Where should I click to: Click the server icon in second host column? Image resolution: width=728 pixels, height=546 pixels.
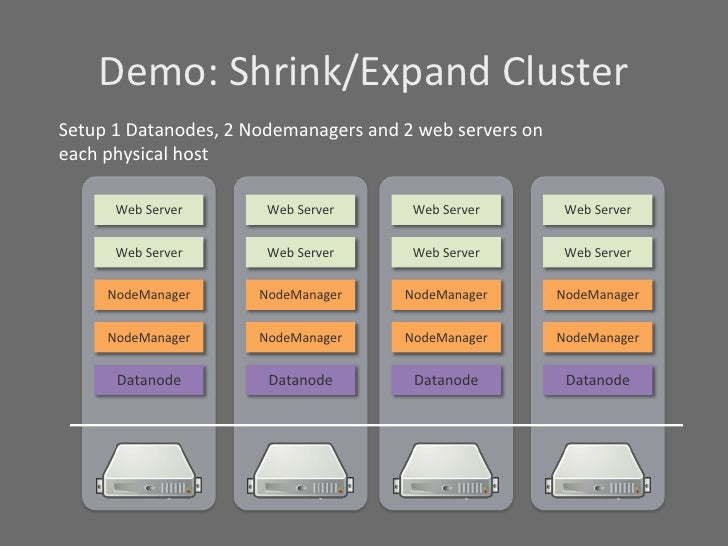tap(300, 470)
